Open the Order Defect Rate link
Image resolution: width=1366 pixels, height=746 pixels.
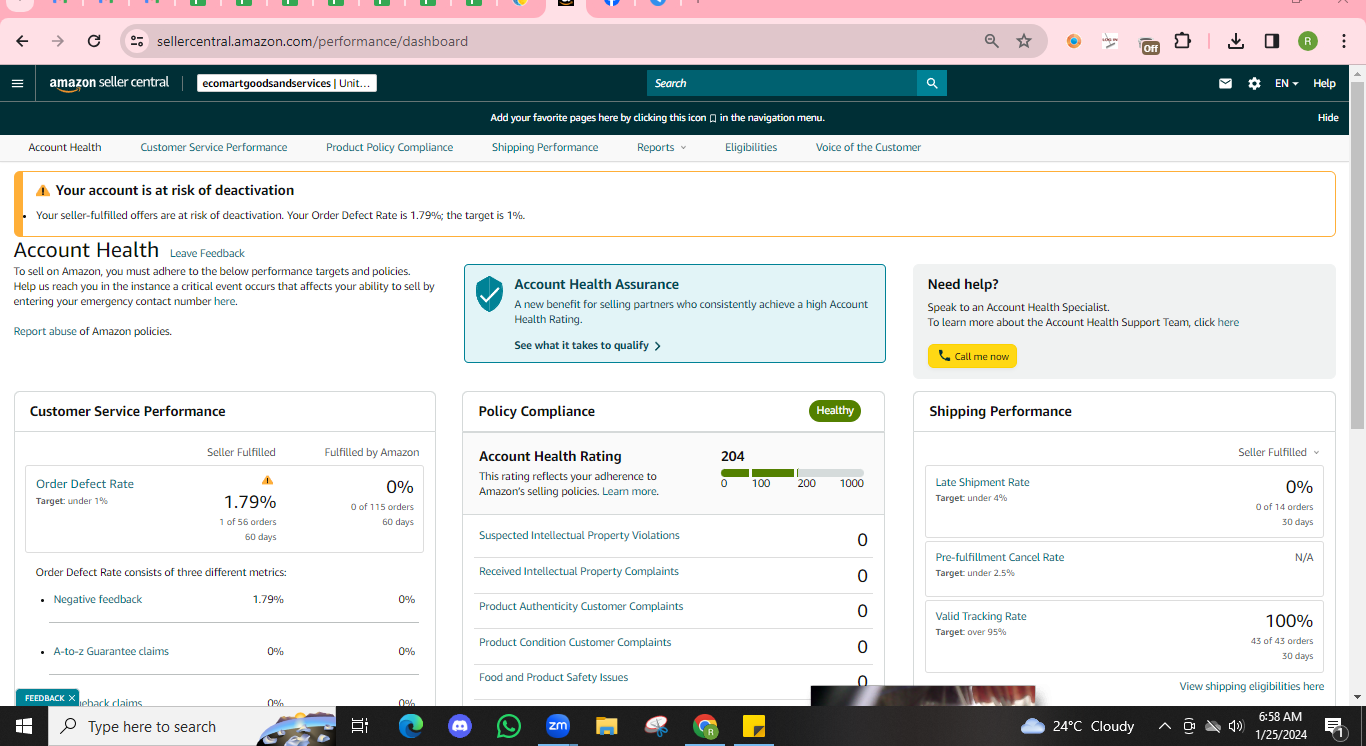(x=85, y=484)
